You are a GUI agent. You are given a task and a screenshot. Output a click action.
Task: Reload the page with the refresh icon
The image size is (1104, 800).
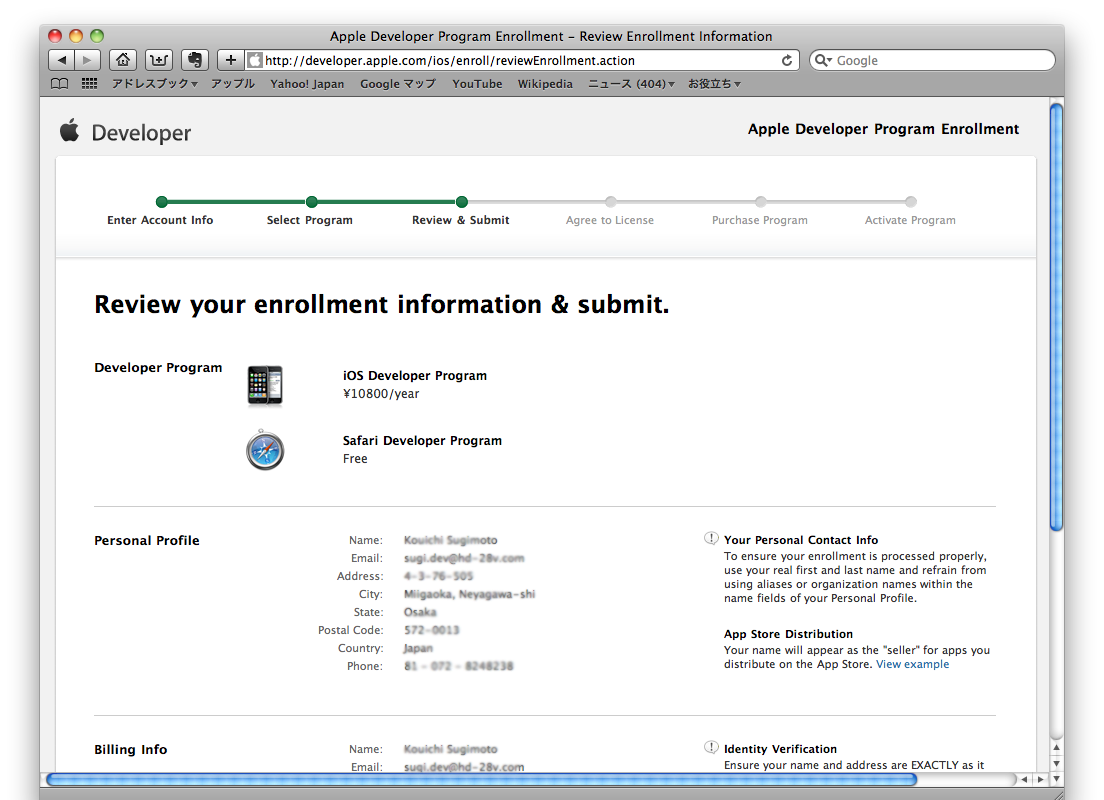(787, 60)
